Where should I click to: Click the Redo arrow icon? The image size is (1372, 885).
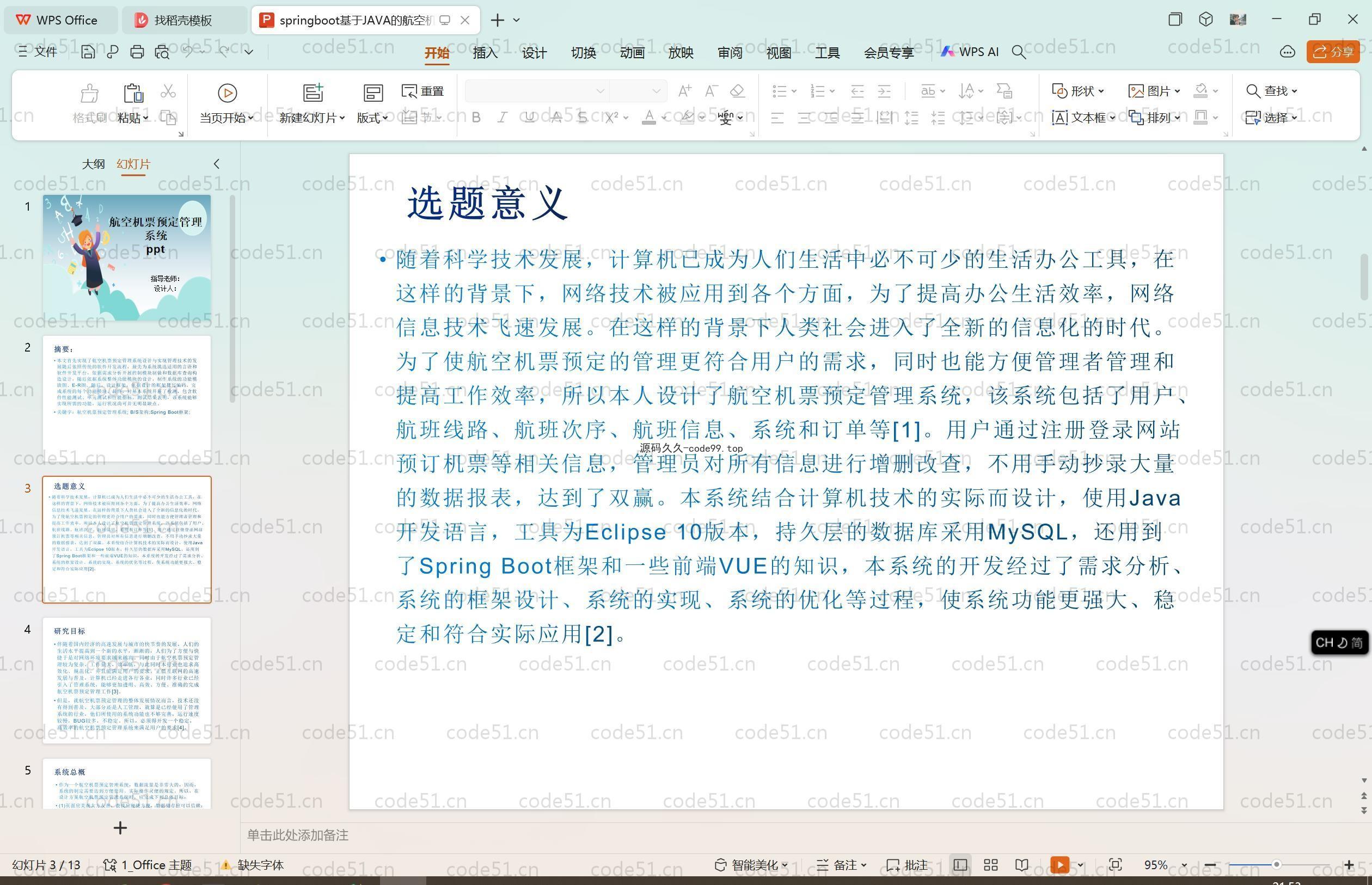(224, 52)
